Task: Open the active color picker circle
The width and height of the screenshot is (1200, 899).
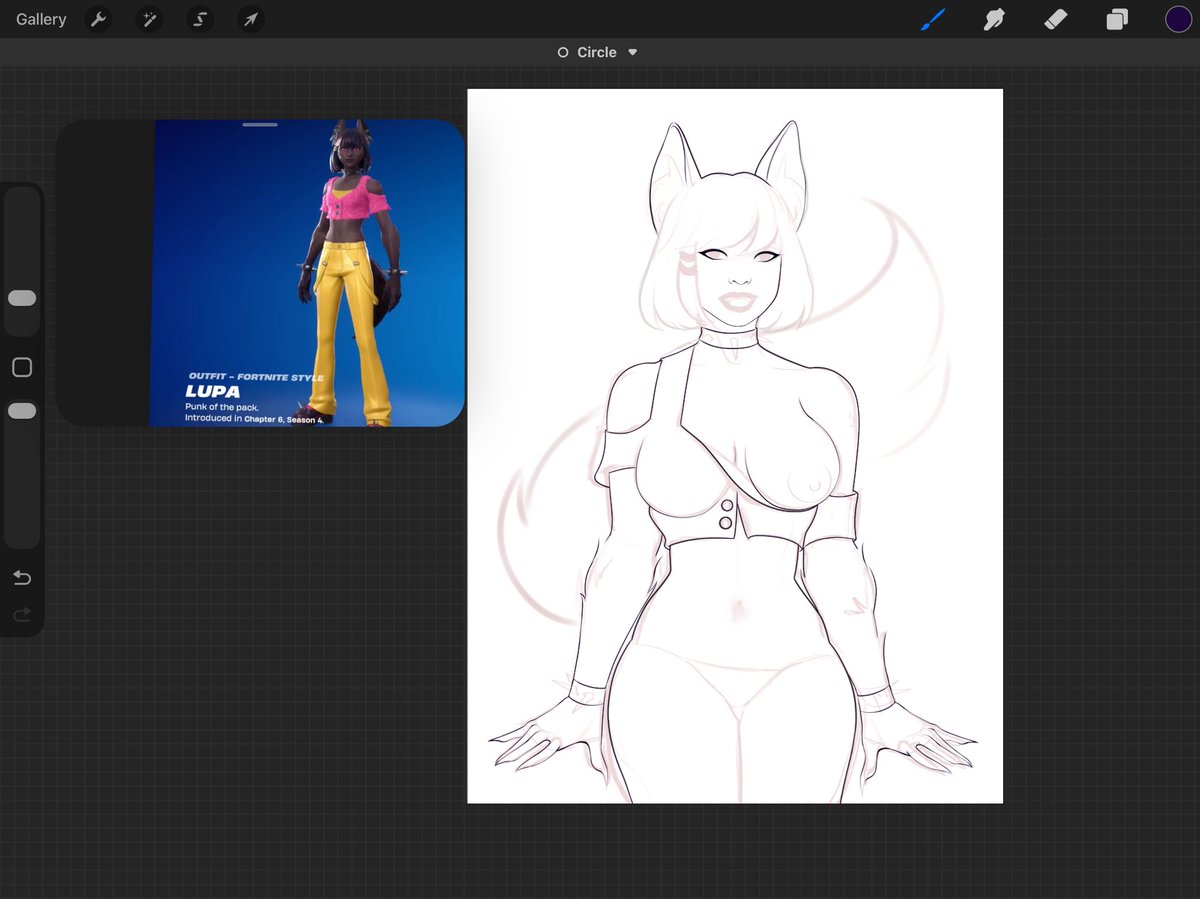Action: (x=1178, y=19)
